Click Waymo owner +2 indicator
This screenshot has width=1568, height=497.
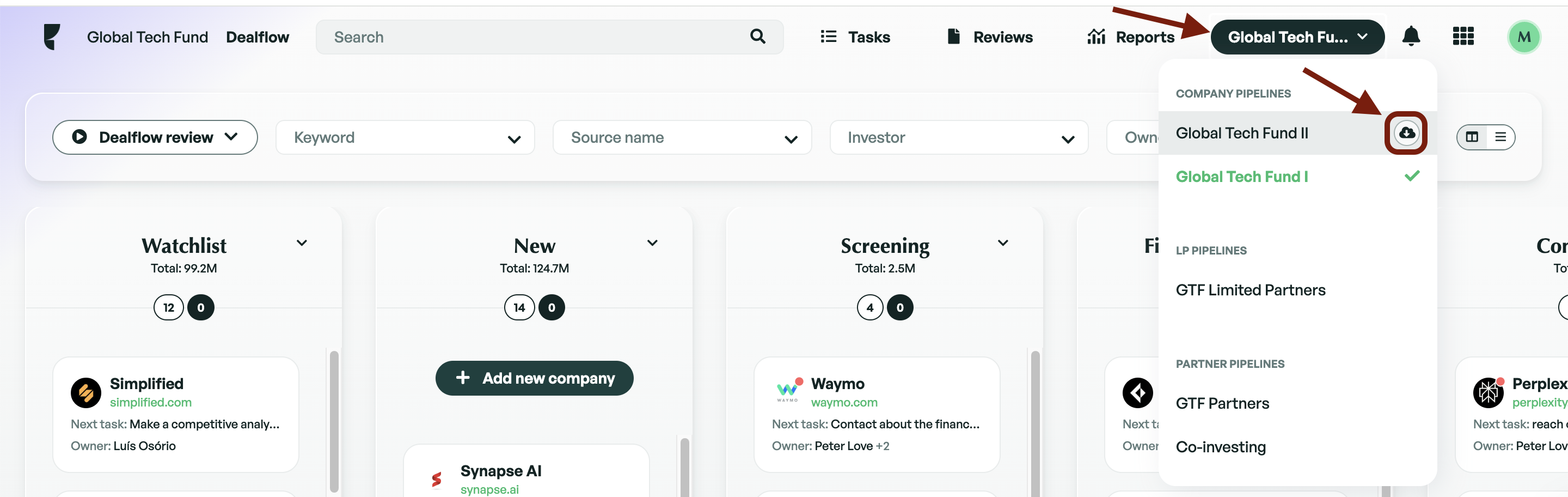point(882,446)
